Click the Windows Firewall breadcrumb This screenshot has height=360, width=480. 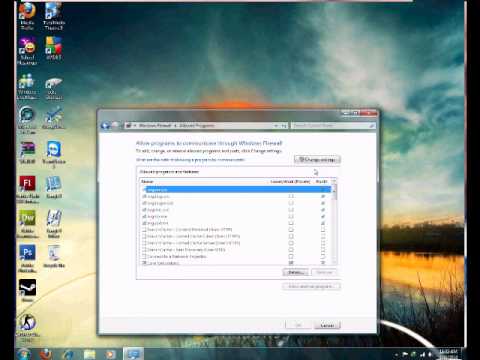tap(155, 126)
